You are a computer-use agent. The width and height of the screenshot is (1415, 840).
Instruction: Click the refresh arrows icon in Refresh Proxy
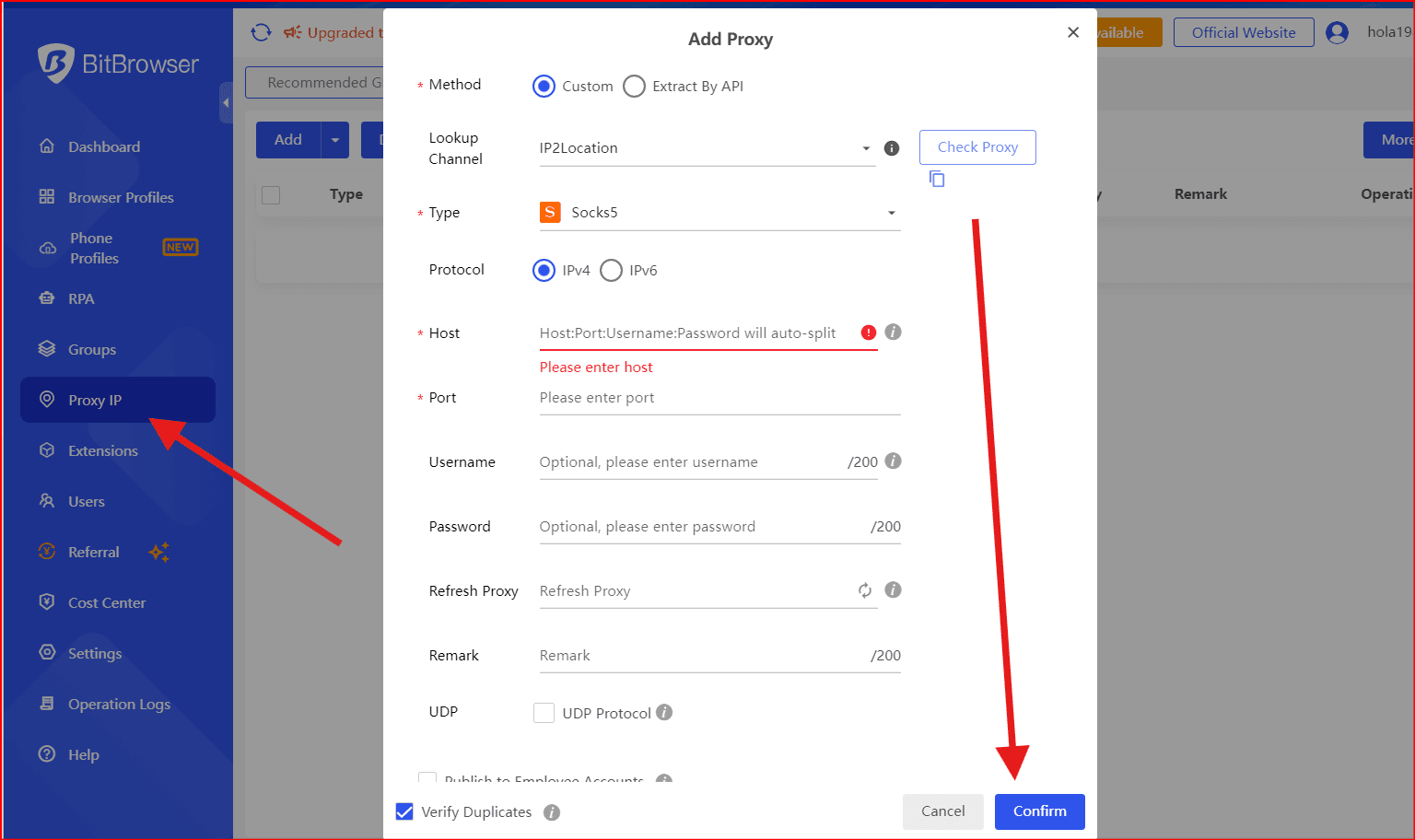pyautogui.click(x=865, y=590)
